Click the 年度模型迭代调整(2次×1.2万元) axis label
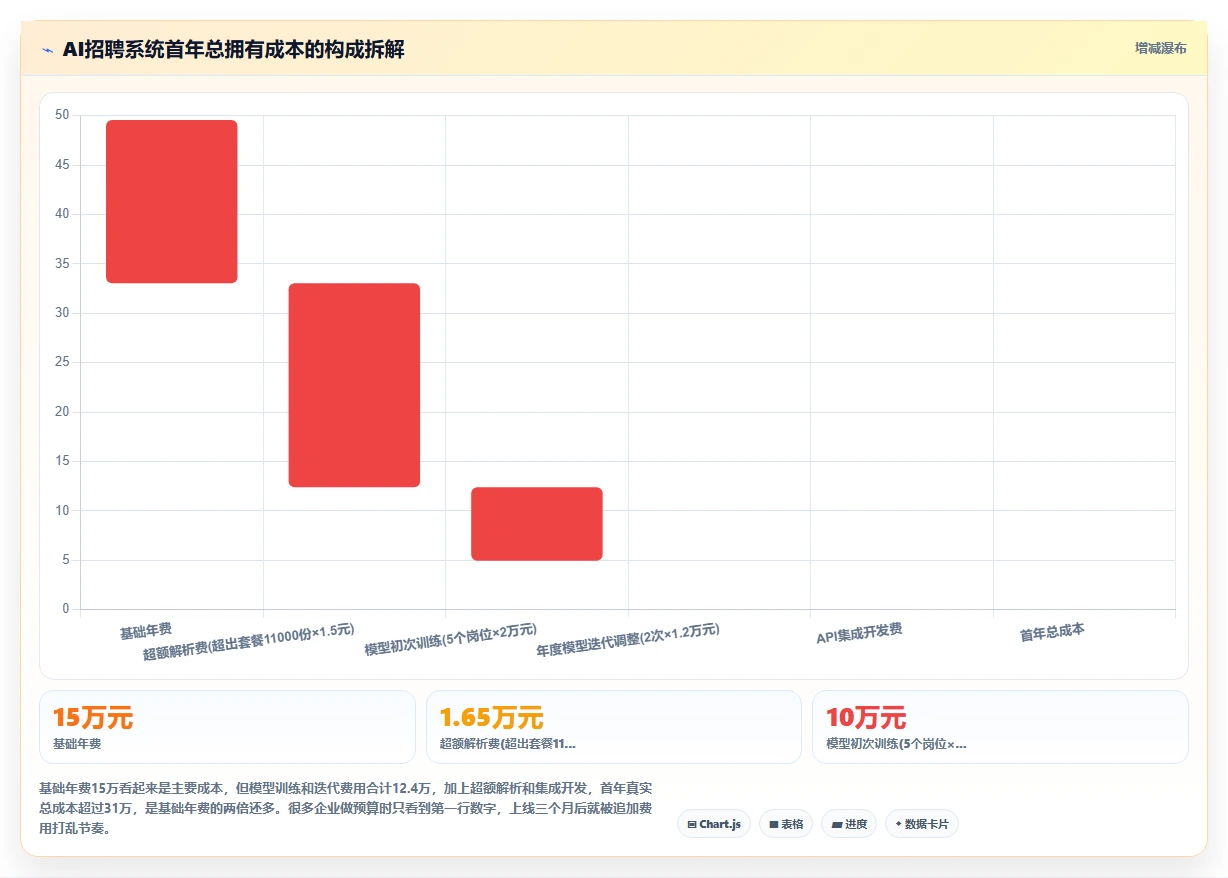This screenshot has width=1228, height=878. pyautogui.click(x=628, y=640)
